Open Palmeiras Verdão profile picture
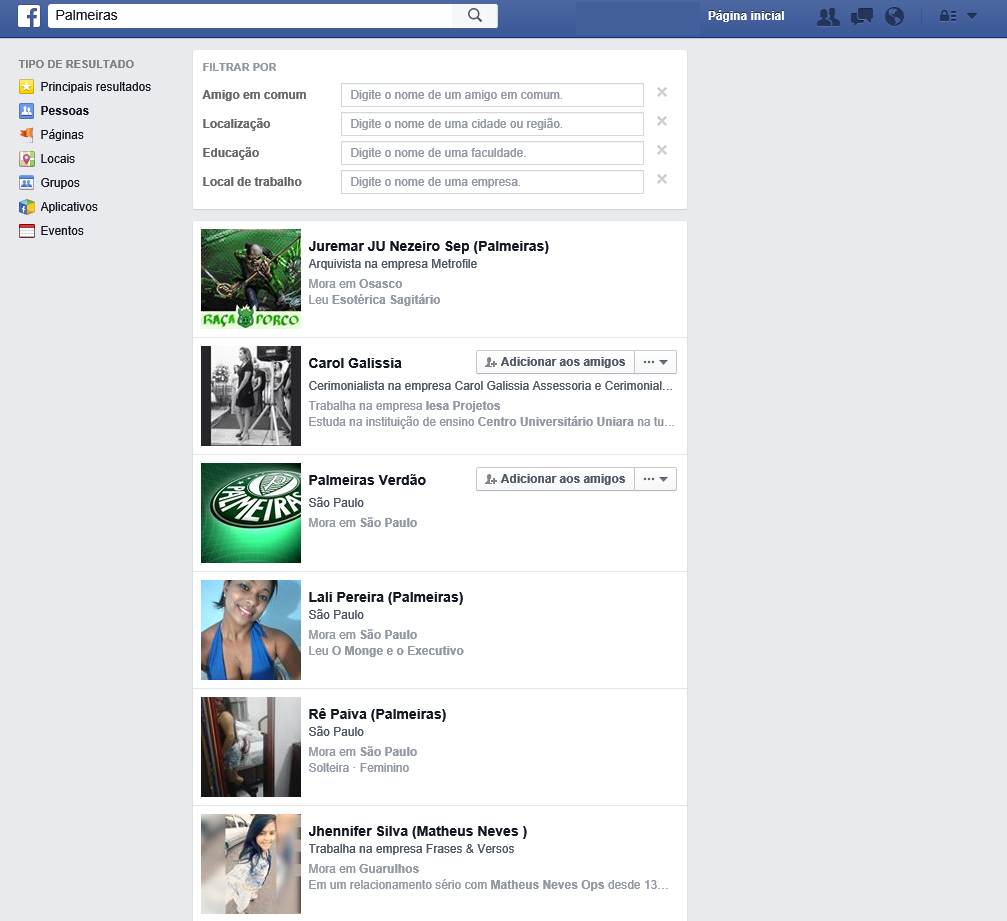 pyautogui.click(x=250, y=513)
